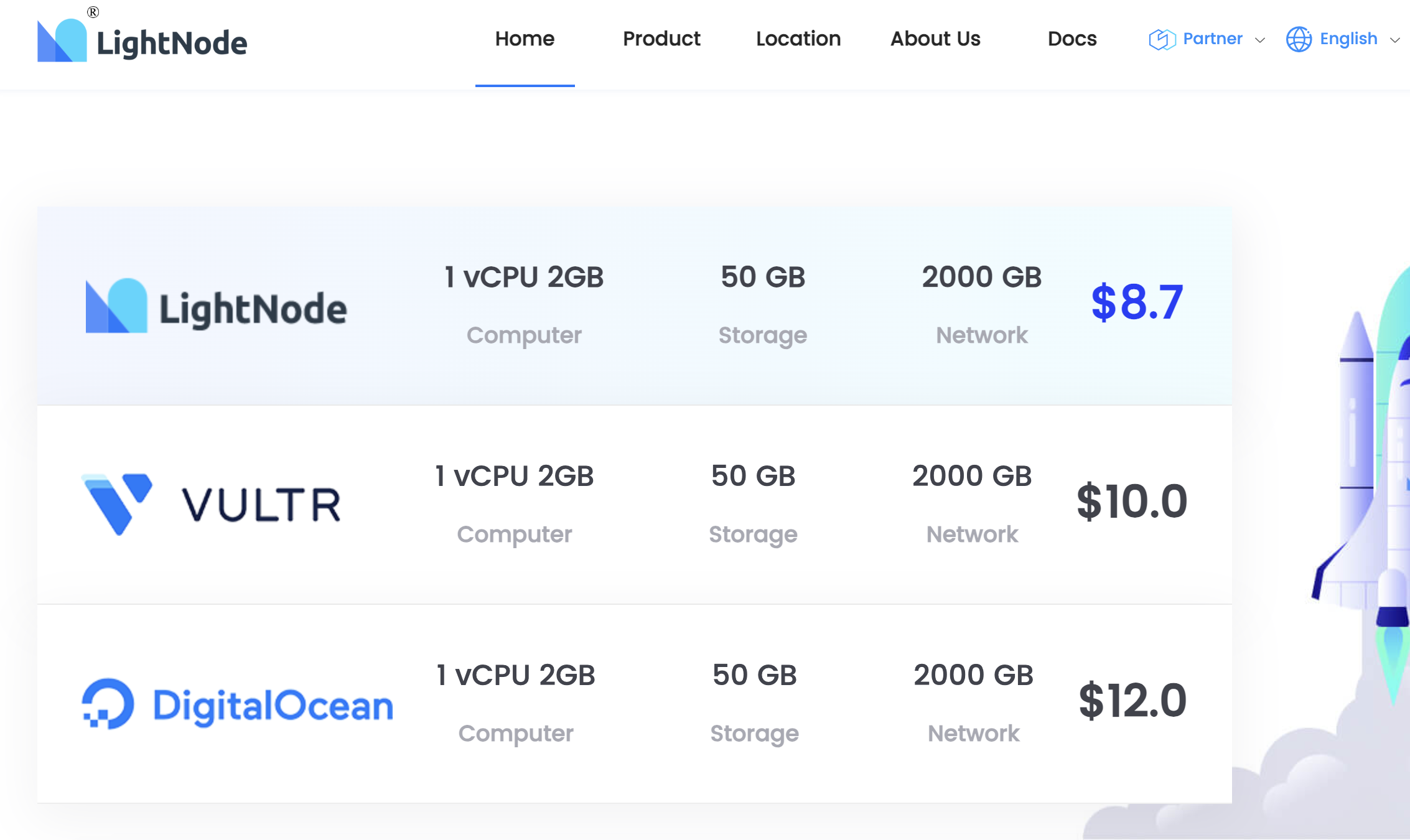Navigate to About Us

935,39
